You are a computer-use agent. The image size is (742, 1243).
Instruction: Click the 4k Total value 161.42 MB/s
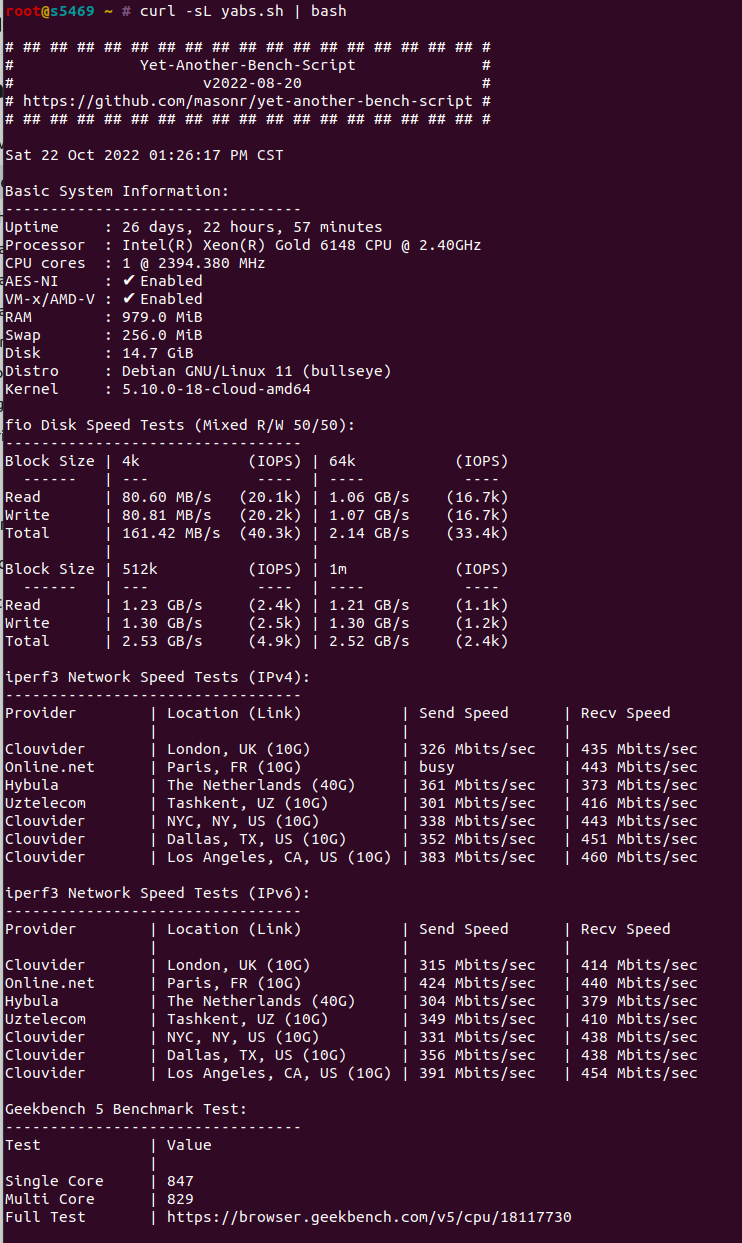click(171, 533)
